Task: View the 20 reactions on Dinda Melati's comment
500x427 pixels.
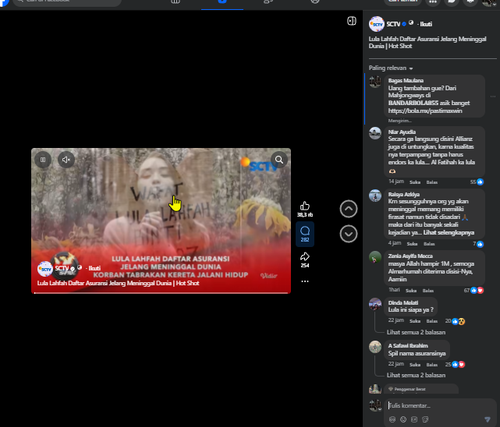Action: (455, 321)
